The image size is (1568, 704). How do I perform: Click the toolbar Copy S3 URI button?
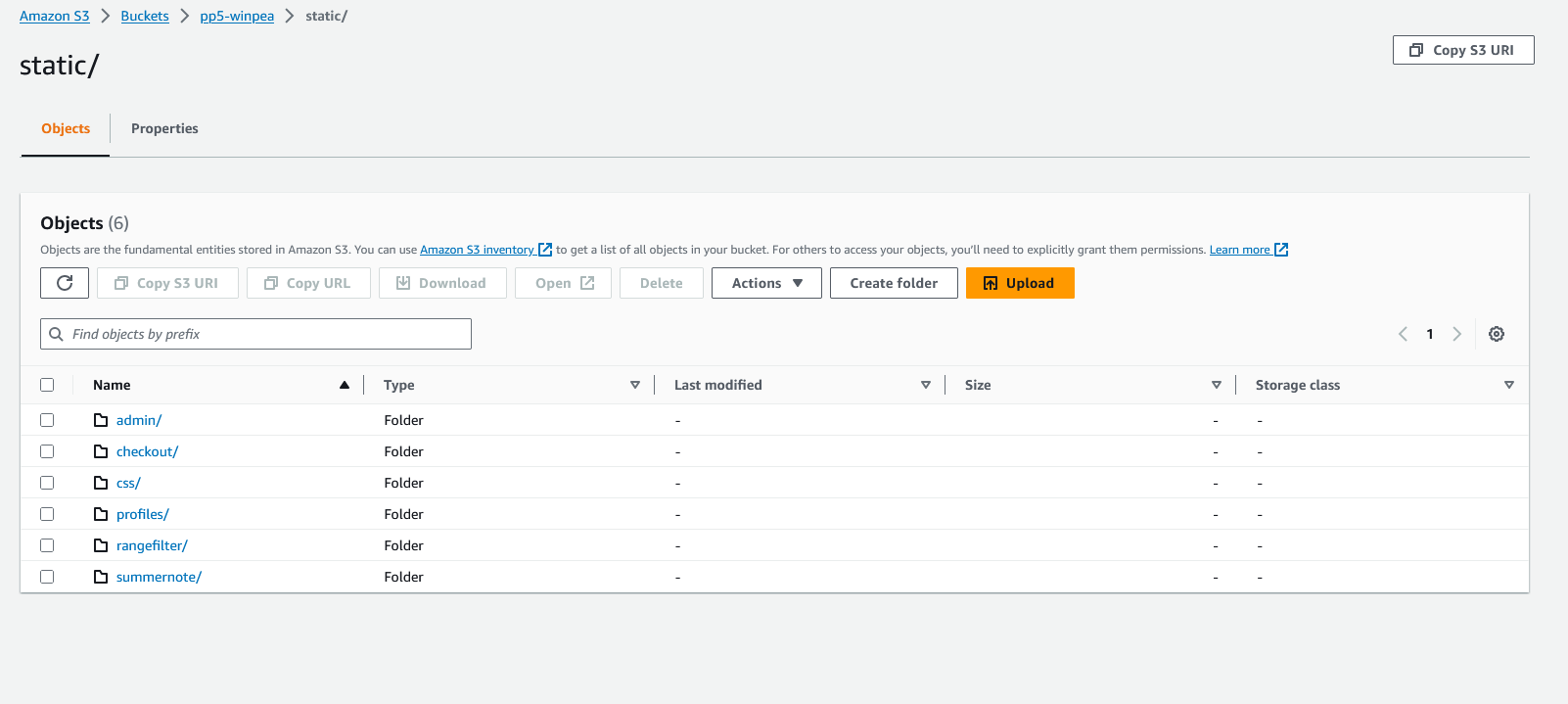pos(167,283)
